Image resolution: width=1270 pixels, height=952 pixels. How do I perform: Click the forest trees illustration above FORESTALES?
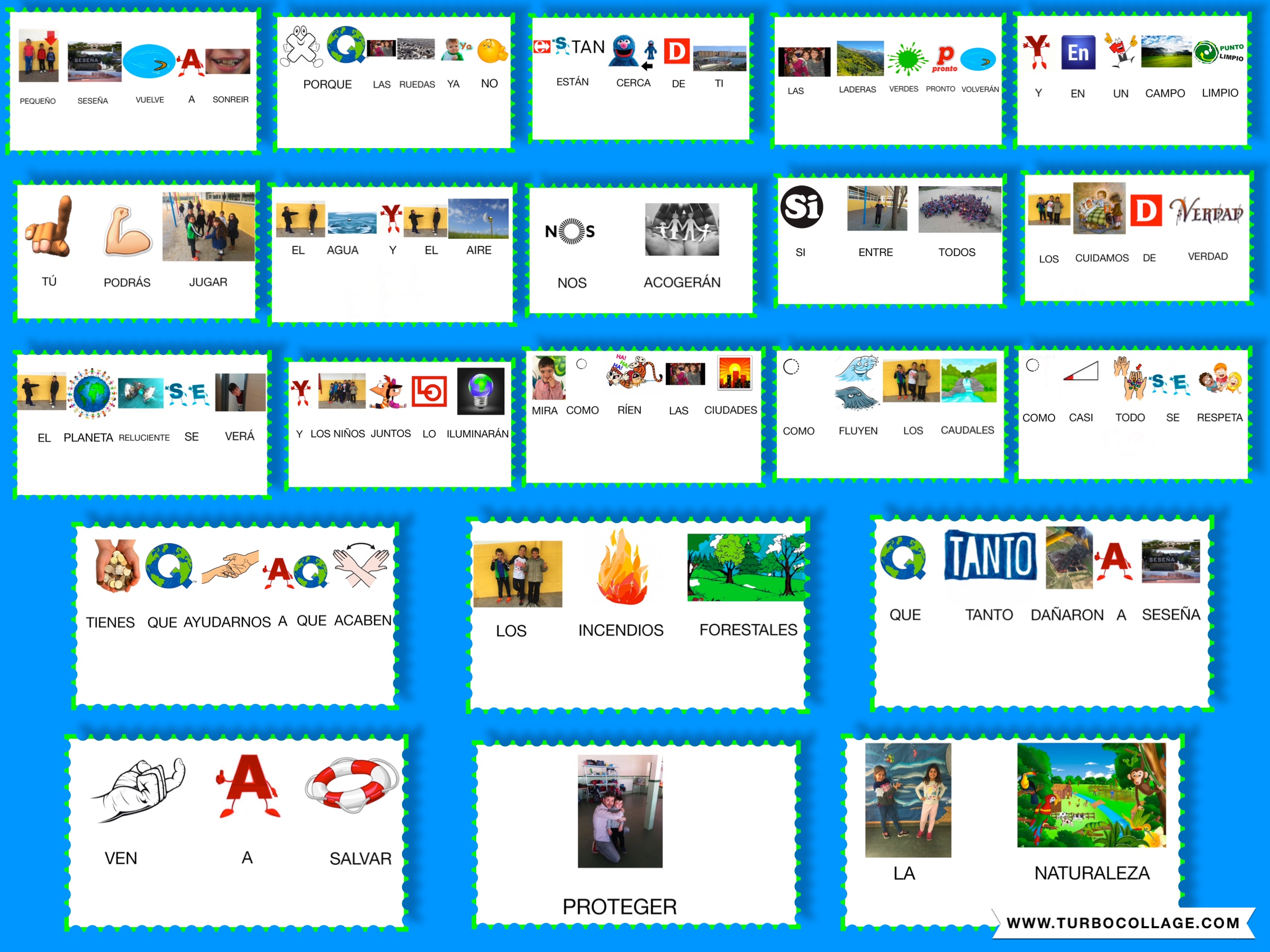coord(746,567)
